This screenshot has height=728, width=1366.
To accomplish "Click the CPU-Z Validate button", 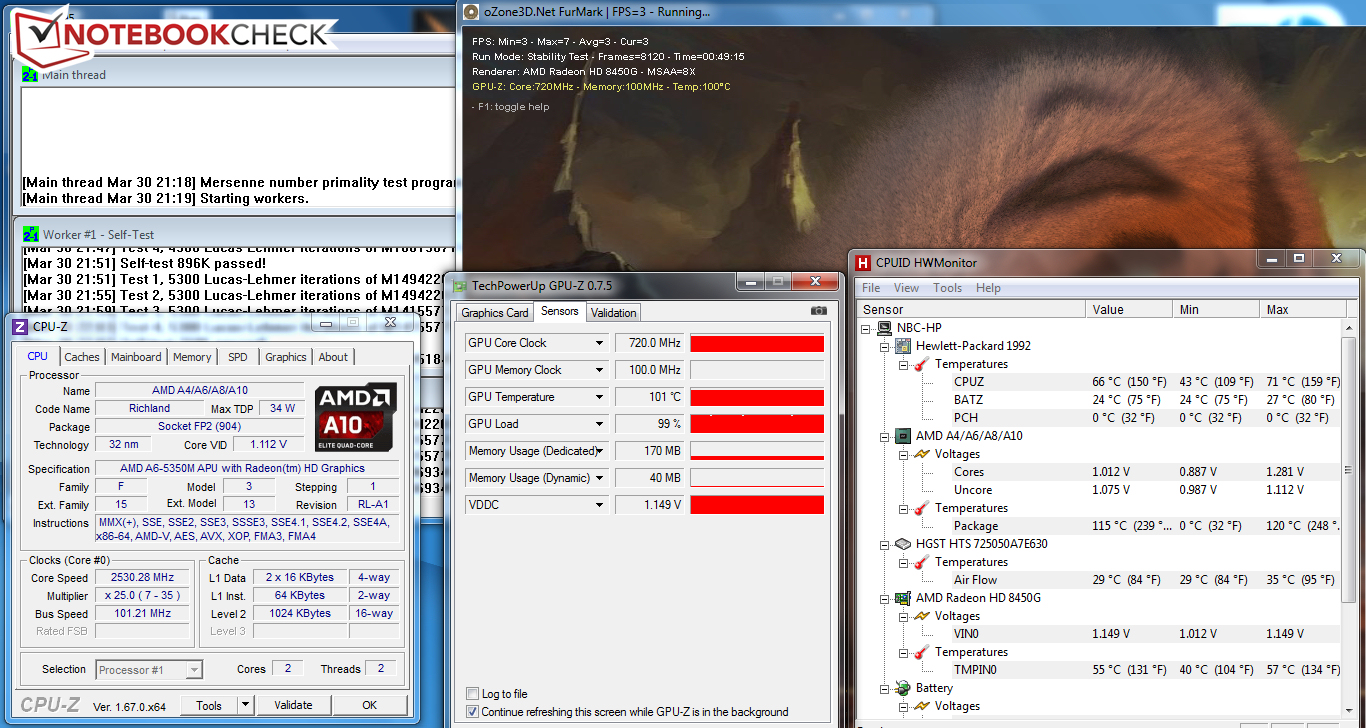I will point(293,705).
